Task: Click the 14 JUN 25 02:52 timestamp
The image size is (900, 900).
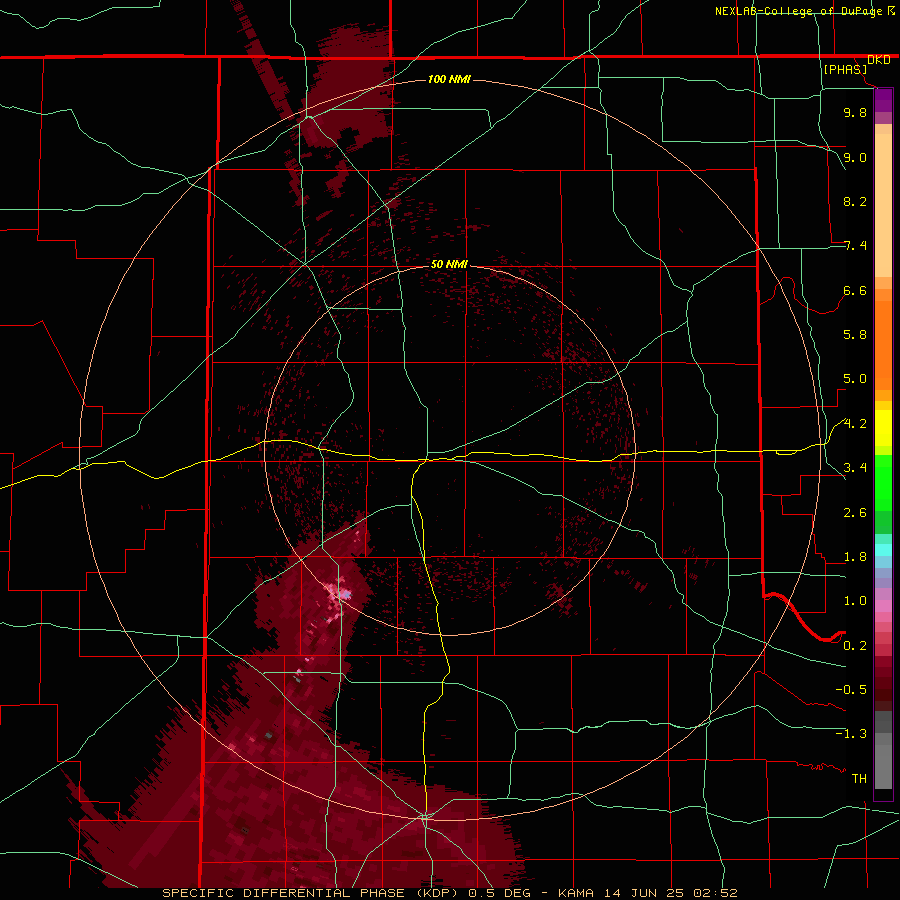Action: tap(670, 893)
